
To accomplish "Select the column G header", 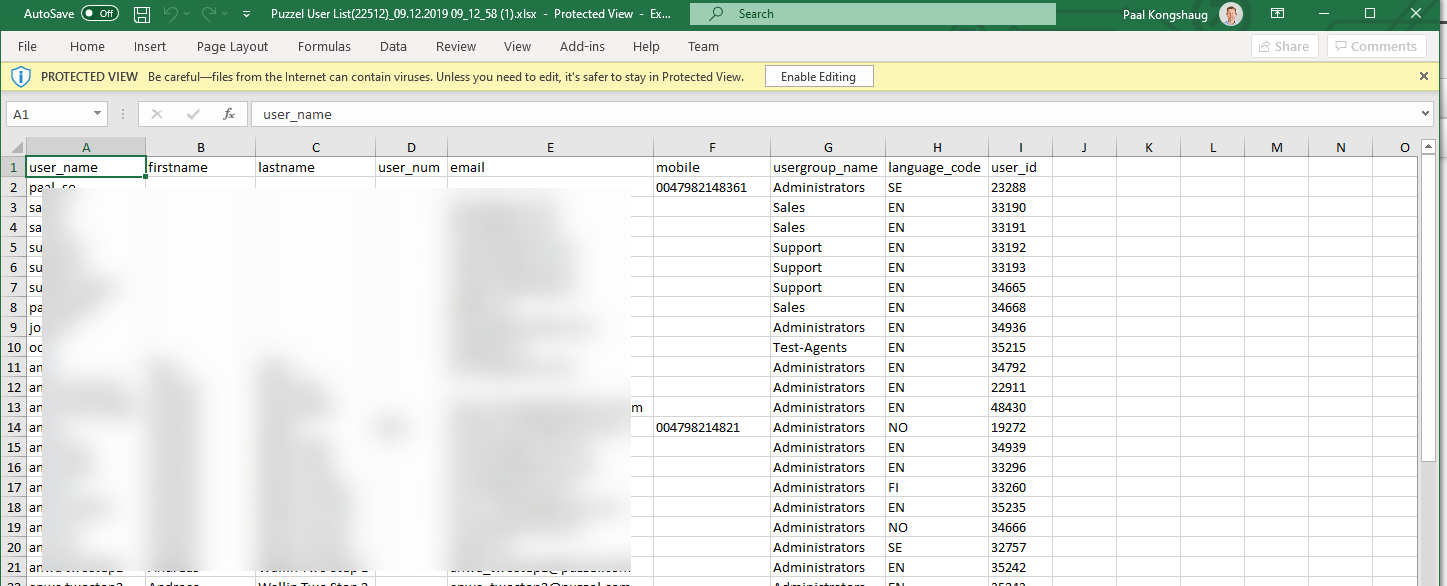I will (828, 147).
